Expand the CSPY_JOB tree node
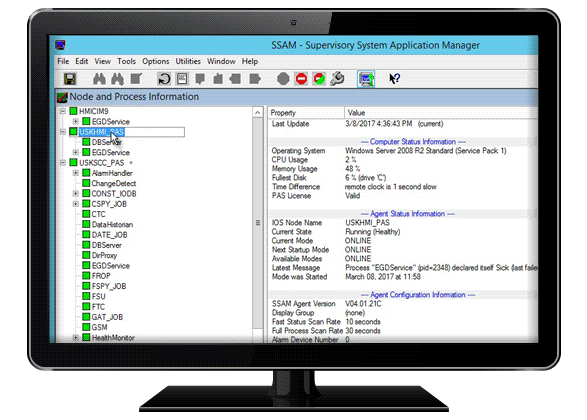Viewport: 587px width, 420px height. [x=76, y=204]
